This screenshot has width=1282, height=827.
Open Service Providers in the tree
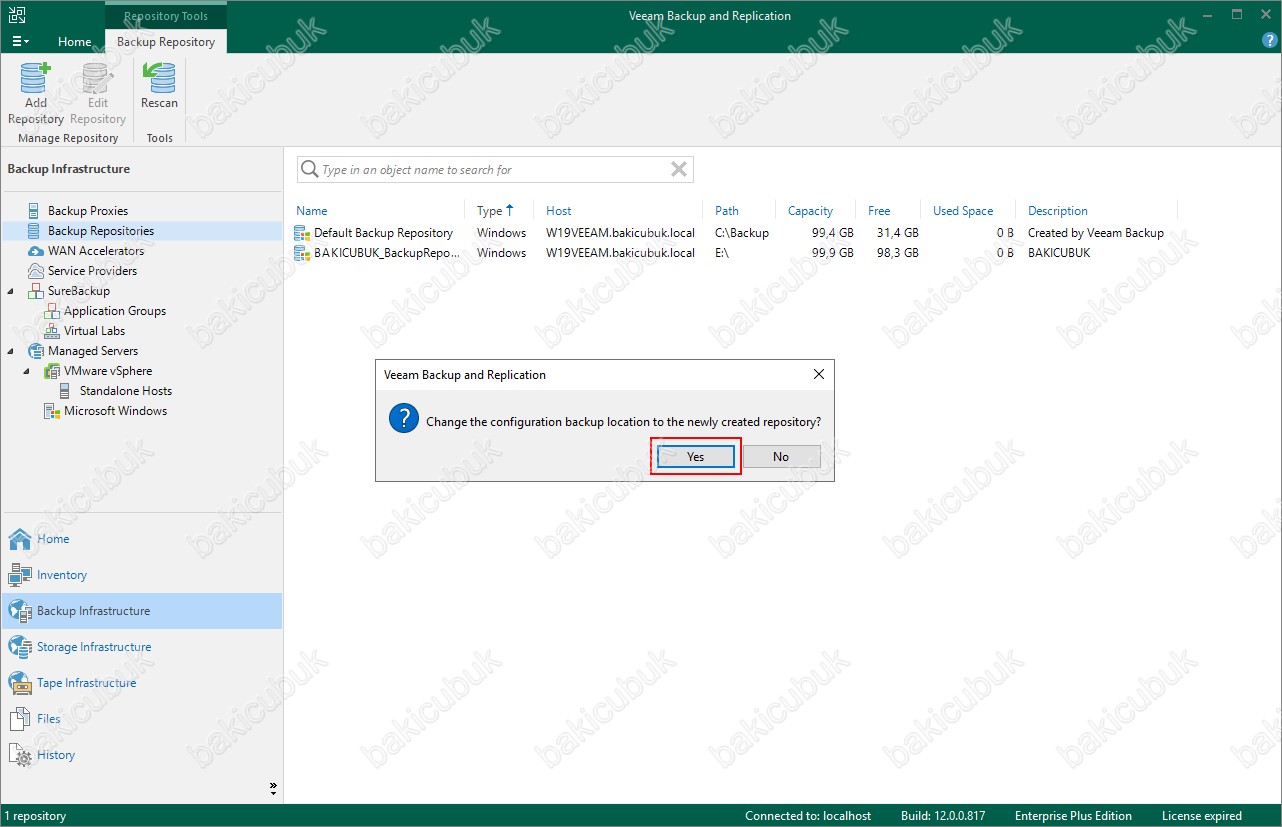pos(92,271)
